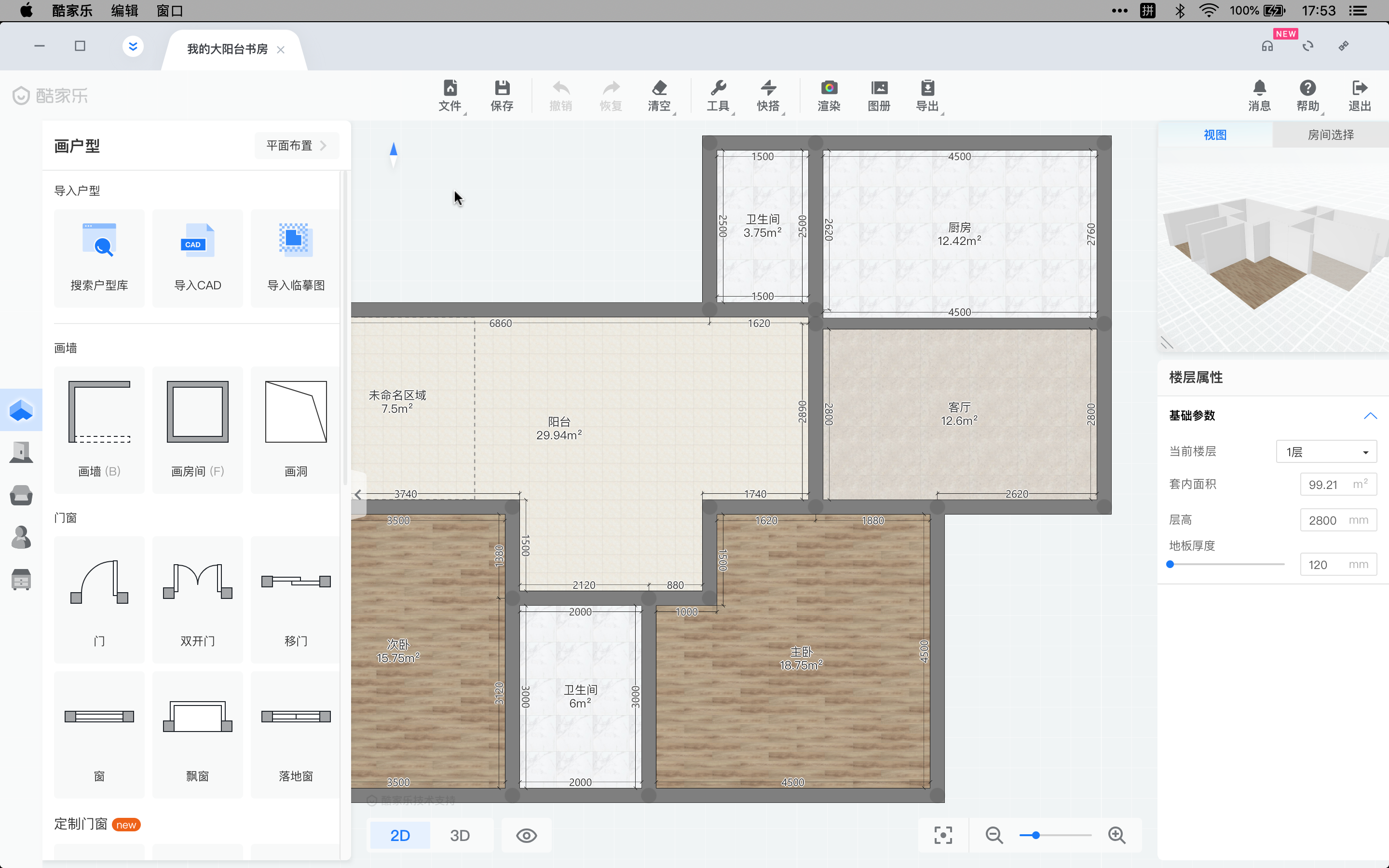Switch to 3D view mode

[460, 835]
